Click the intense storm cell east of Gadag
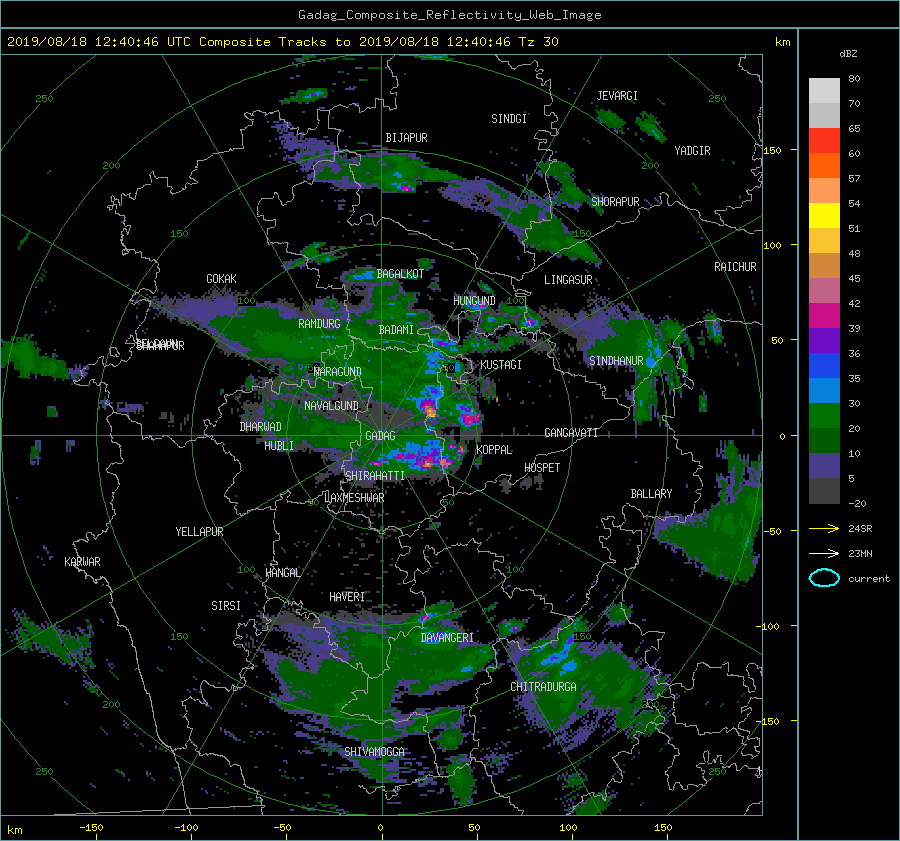Screen dimensions: 900x841 [x=429, y=411]
